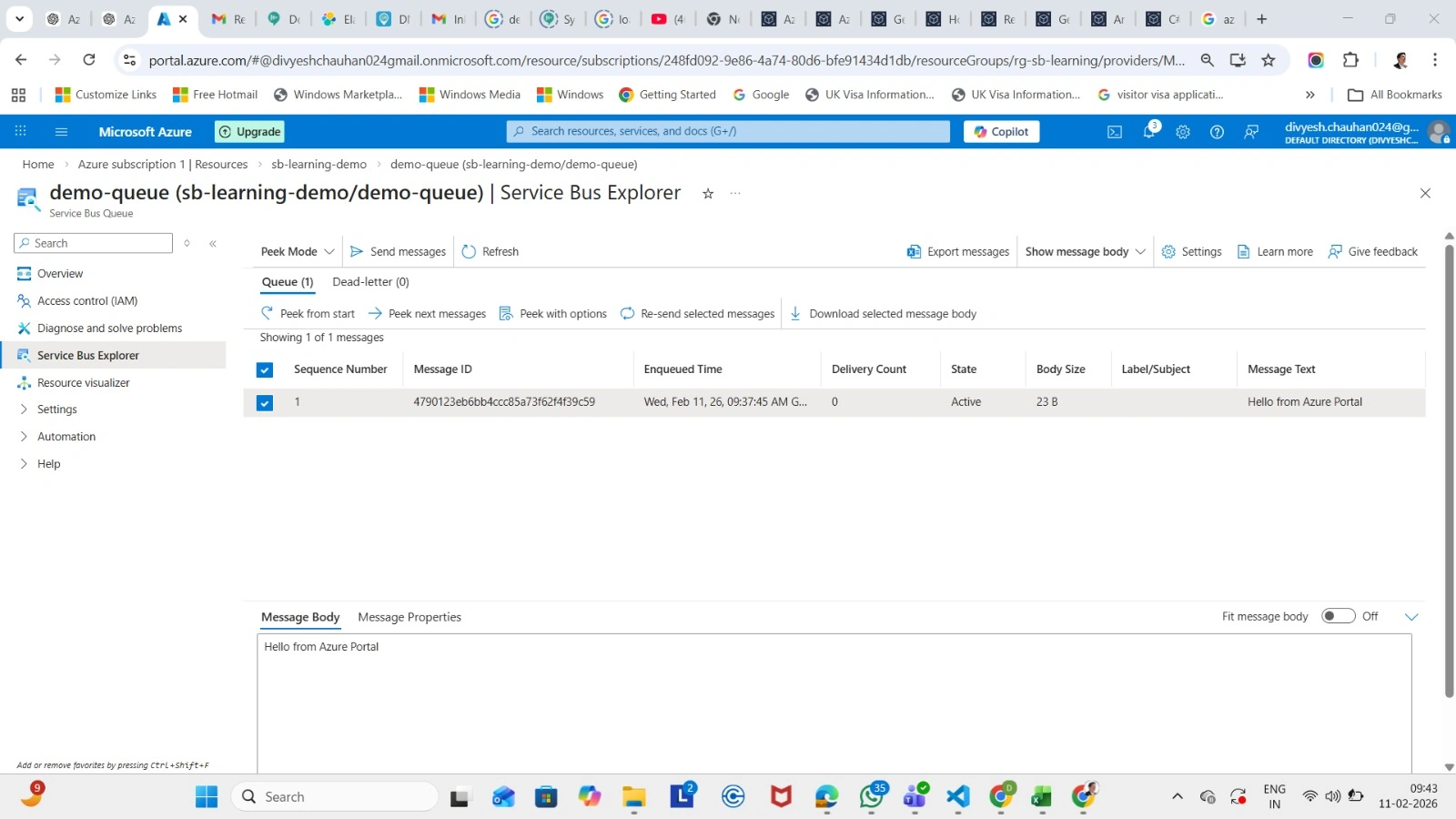Open Visual Studio Code from the taskbar
The height and width of the screenshot is (819, 1456).
[958, 797]
